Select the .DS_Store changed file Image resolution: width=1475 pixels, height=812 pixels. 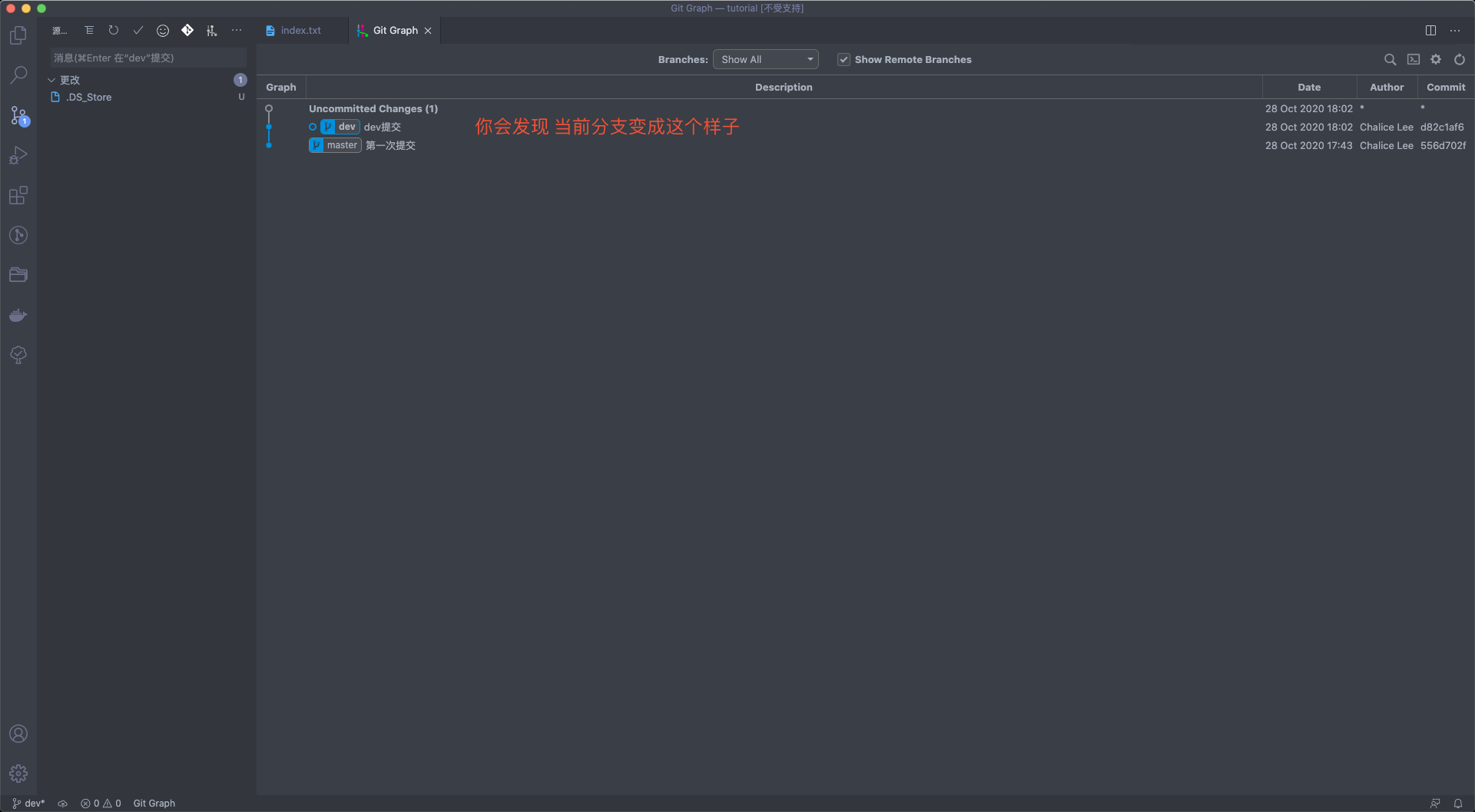pos(89,98)
